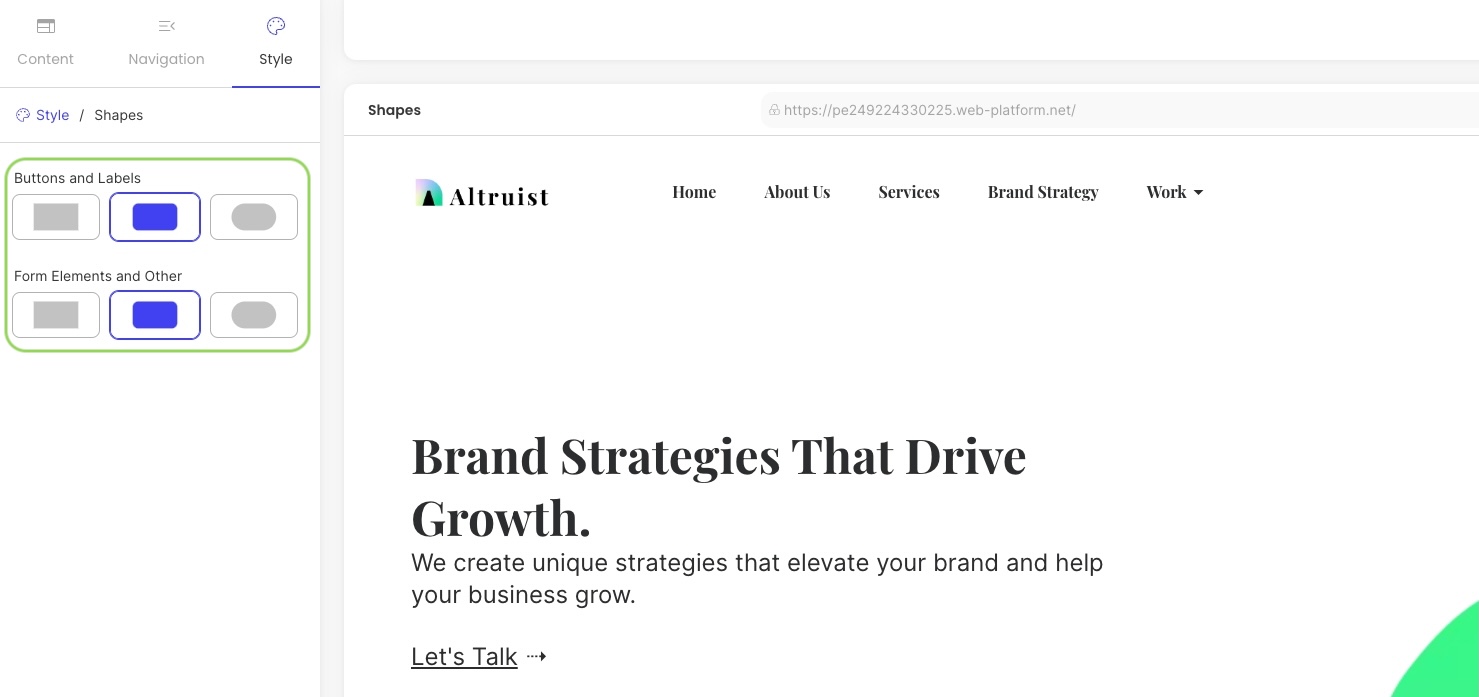Click the lock icon in the URL bar
This screenshot has height=697, width=1479.
click(774, 111)
